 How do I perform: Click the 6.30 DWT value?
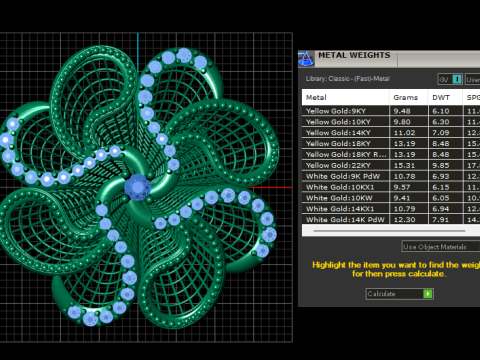(x=441, y=122)
